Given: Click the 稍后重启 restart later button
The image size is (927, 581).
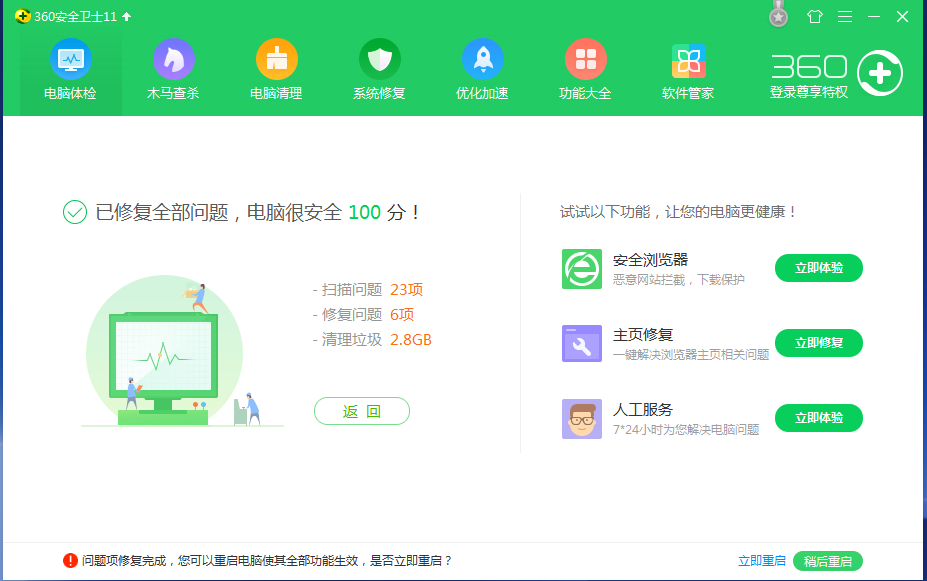Looking at the screenshot, I should coord(828,561).
